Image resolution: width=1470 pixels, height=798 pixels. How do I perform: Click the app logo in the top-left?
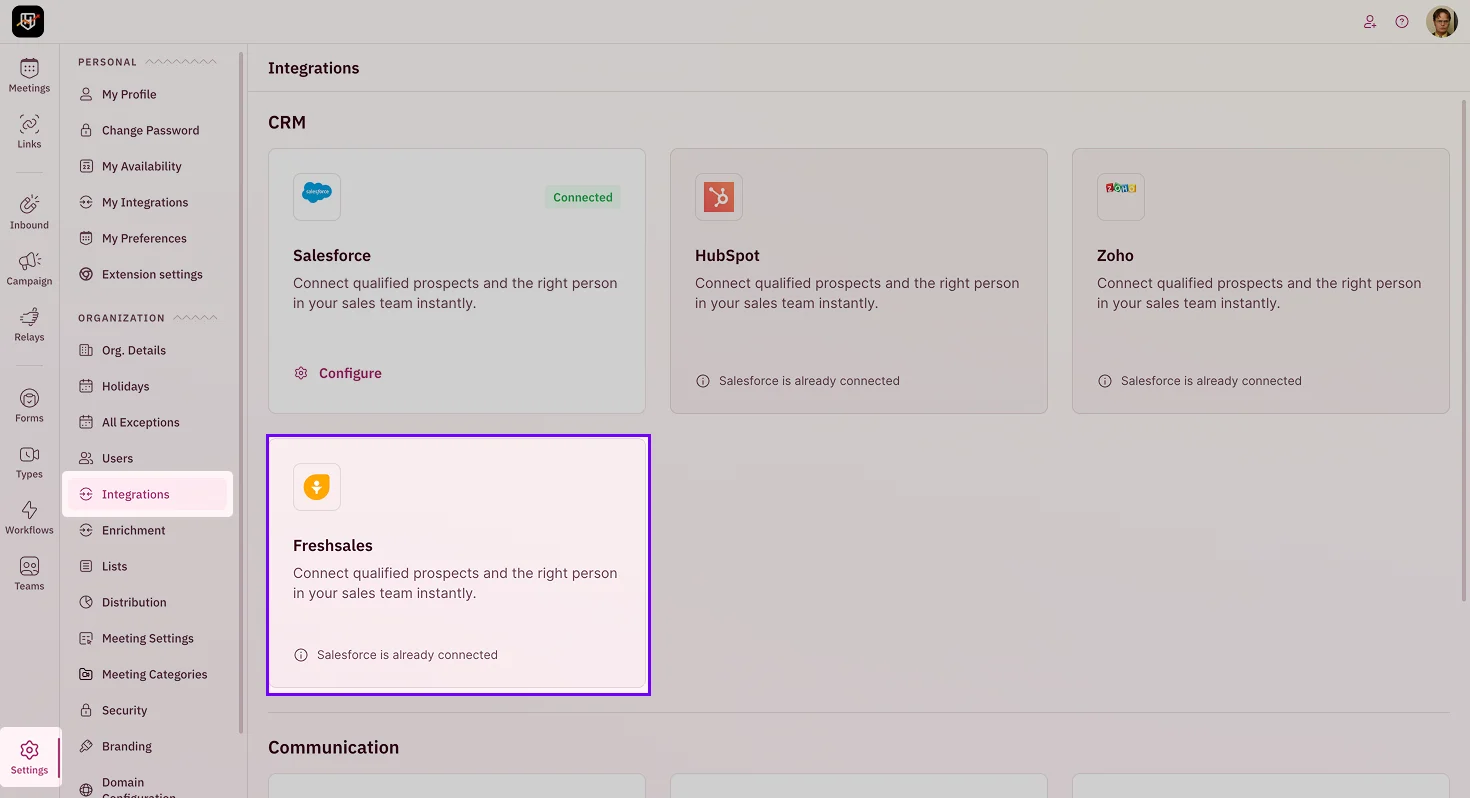(28, 21)
